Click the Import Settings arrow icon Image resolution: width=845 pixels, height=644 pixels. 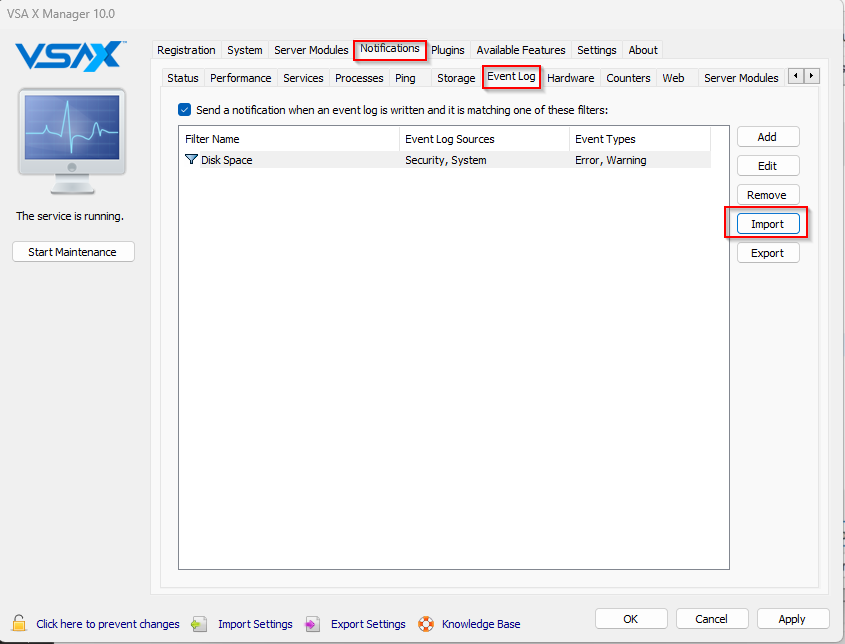pyautogui.click(x=199, y=624)
